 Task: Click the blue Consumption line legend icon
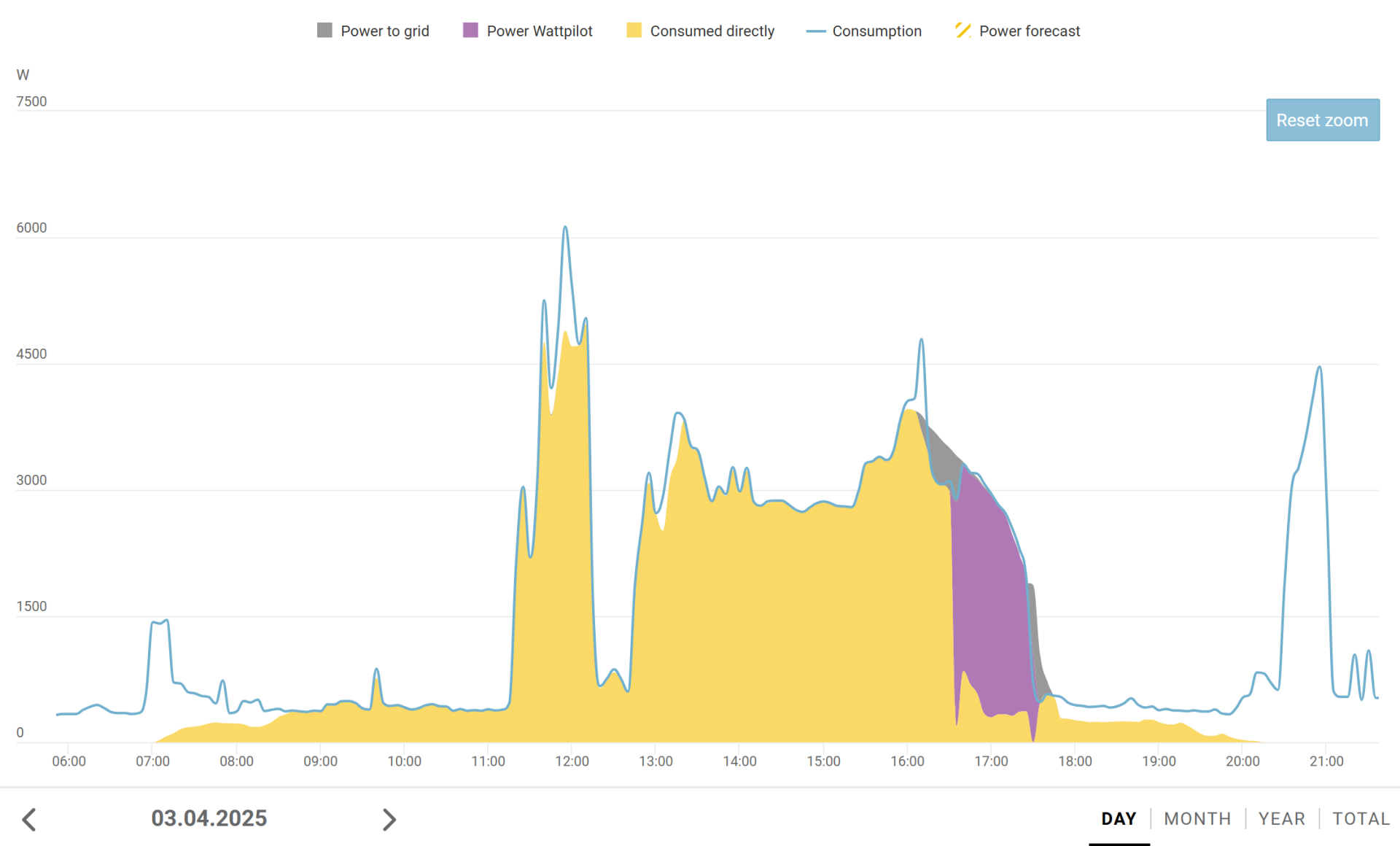point(815,31)
